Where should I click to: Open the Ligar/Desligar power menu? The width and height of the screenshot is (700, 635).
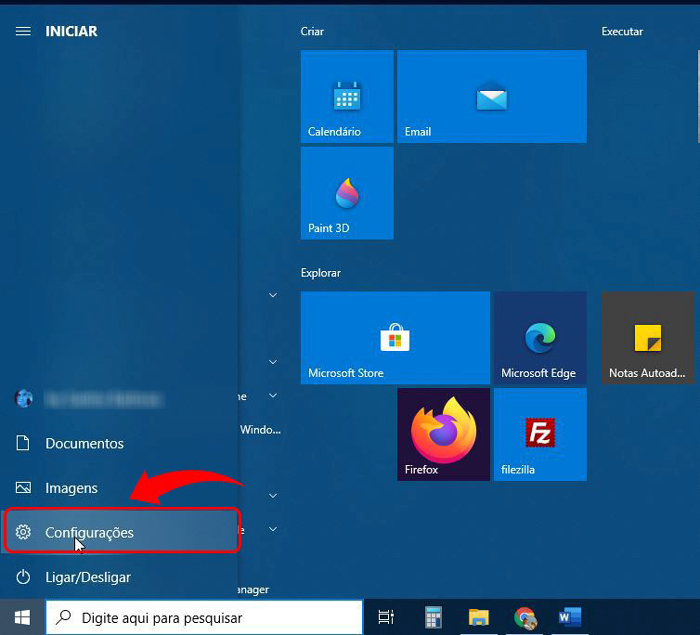click(x=119, y=577)
